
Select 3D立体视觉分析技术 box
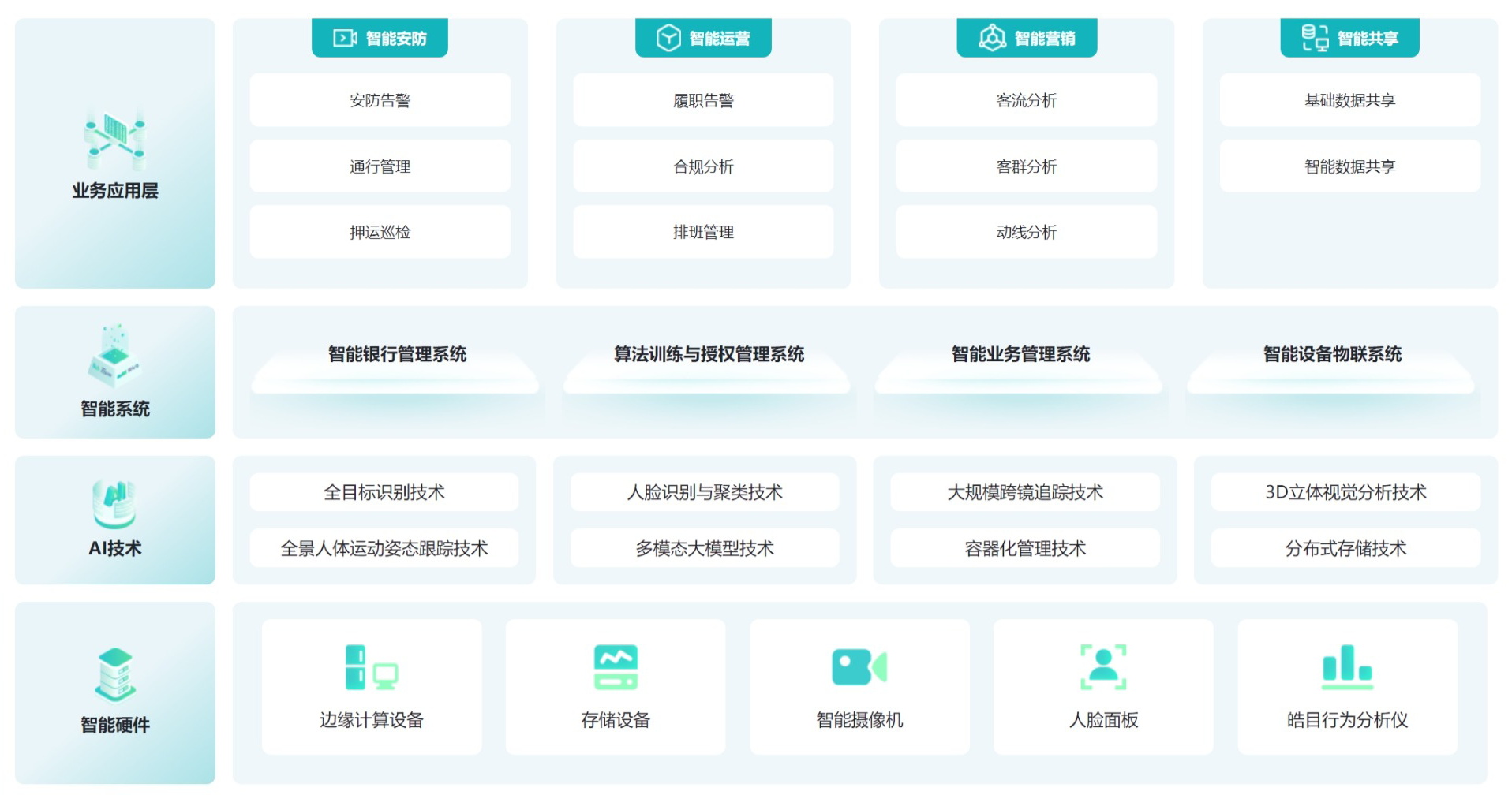click(1345, 492)
